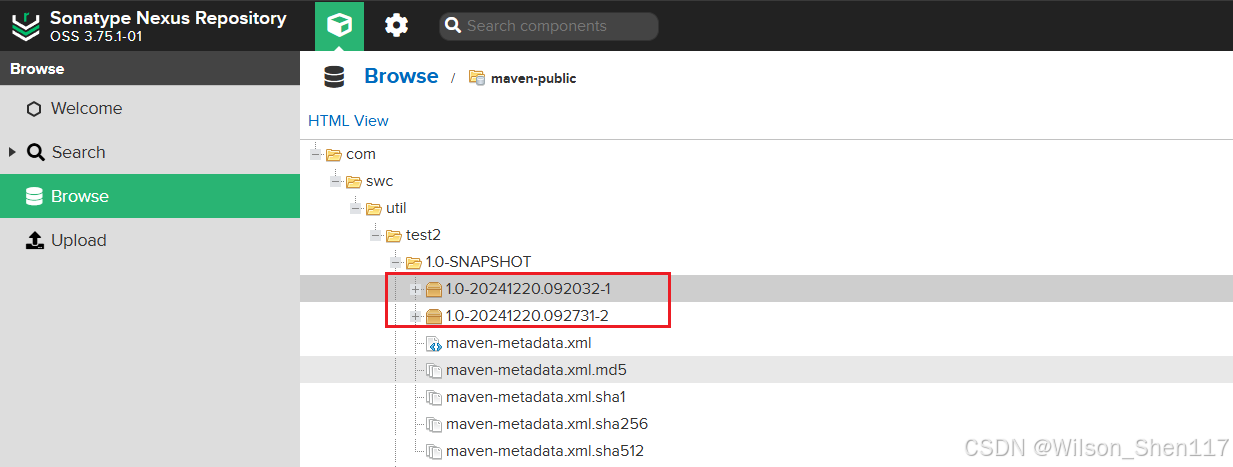This screenshot has height=467, width=1233.
Task: Go to Browse via breadcrumb heading
Action: (401, 76)
